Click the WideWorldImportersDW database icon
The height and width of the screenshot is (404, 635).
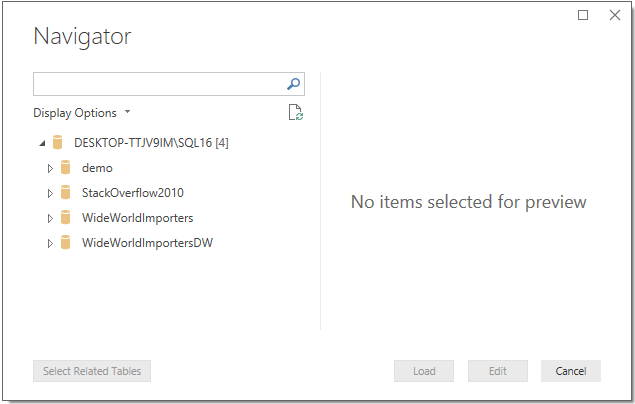point(66,243)
